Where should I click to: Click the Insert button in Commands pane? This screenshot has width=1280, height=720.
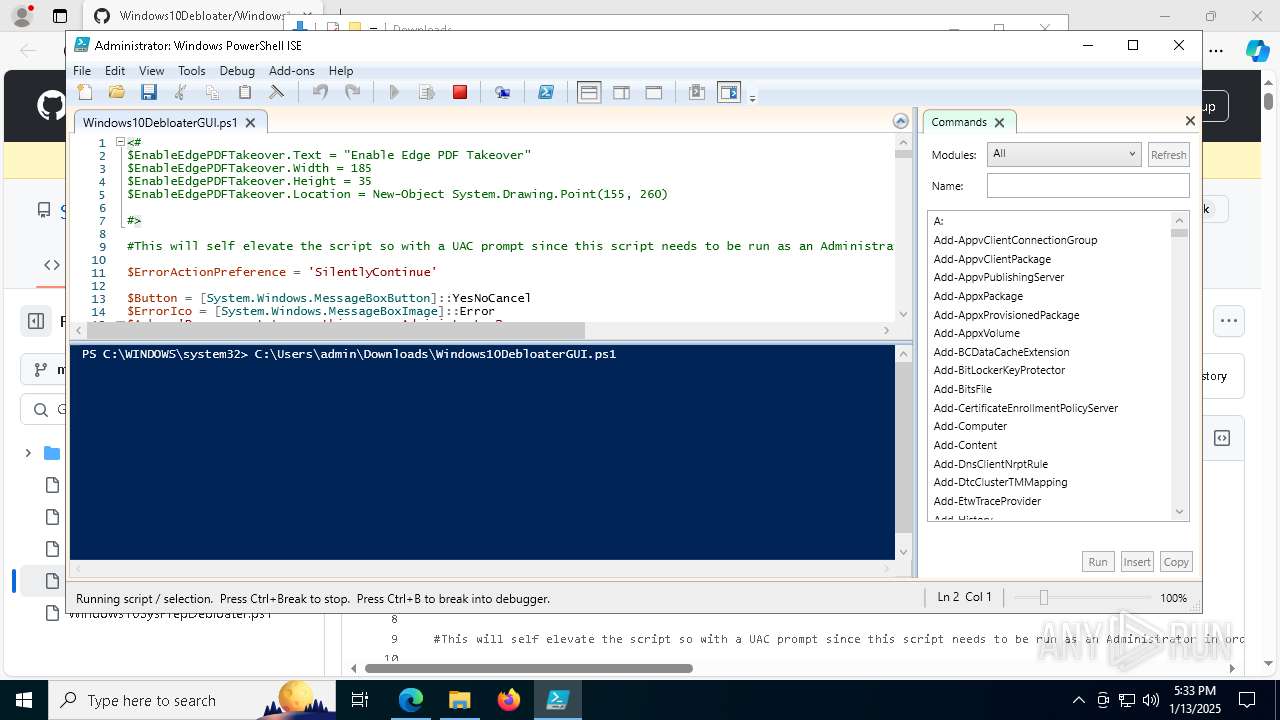(x=1137, y=562)
